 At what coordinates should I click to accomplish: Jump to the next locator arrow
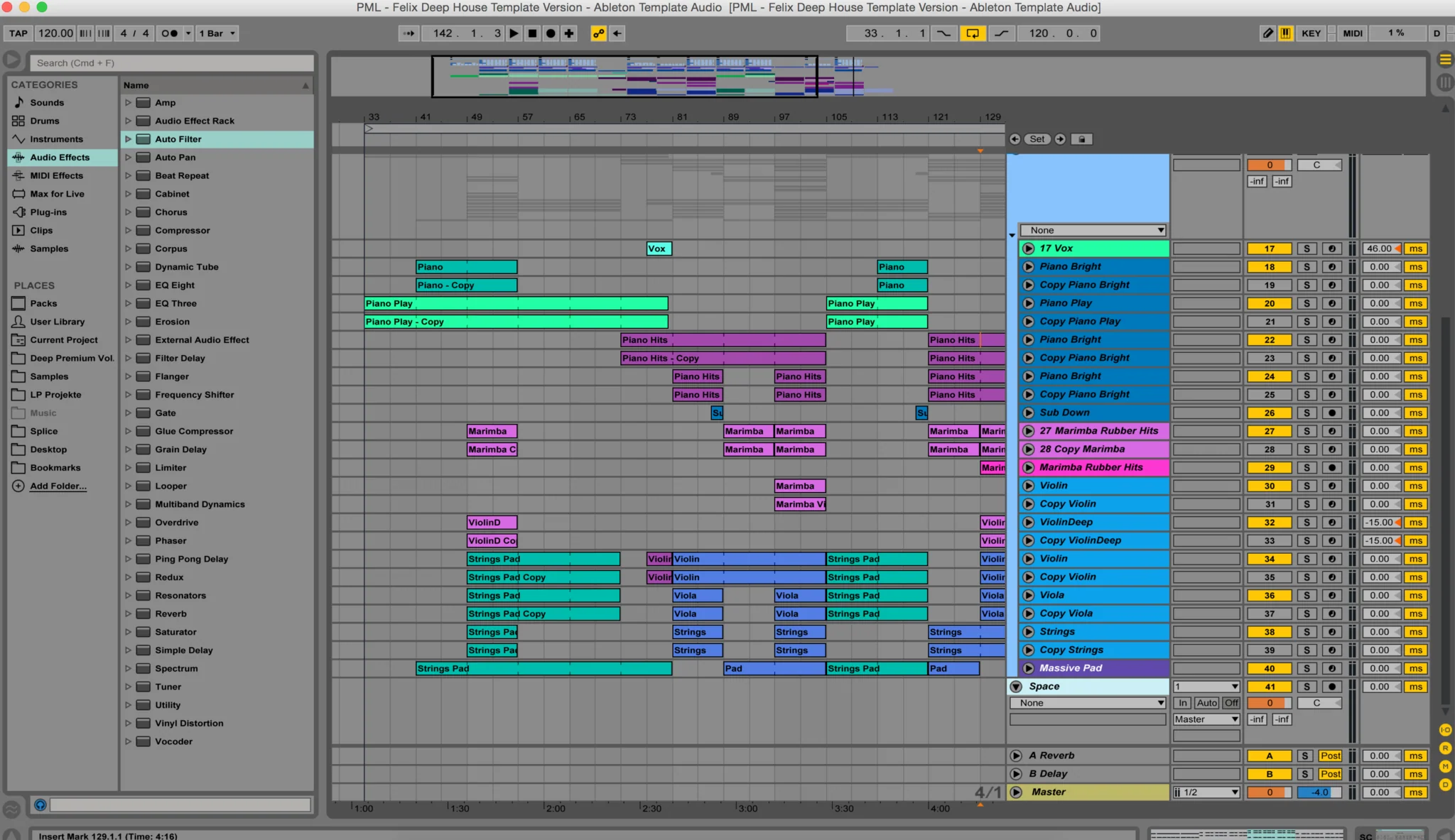(x=1060, y=139)
